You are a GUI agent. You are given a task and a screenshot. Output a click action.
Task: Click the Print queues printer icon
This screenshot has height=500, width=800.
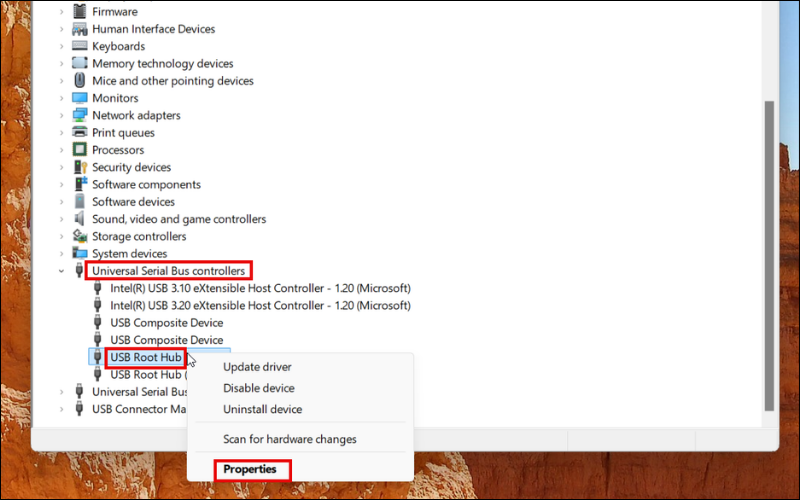pyautogui.click(x=80, y=133)
